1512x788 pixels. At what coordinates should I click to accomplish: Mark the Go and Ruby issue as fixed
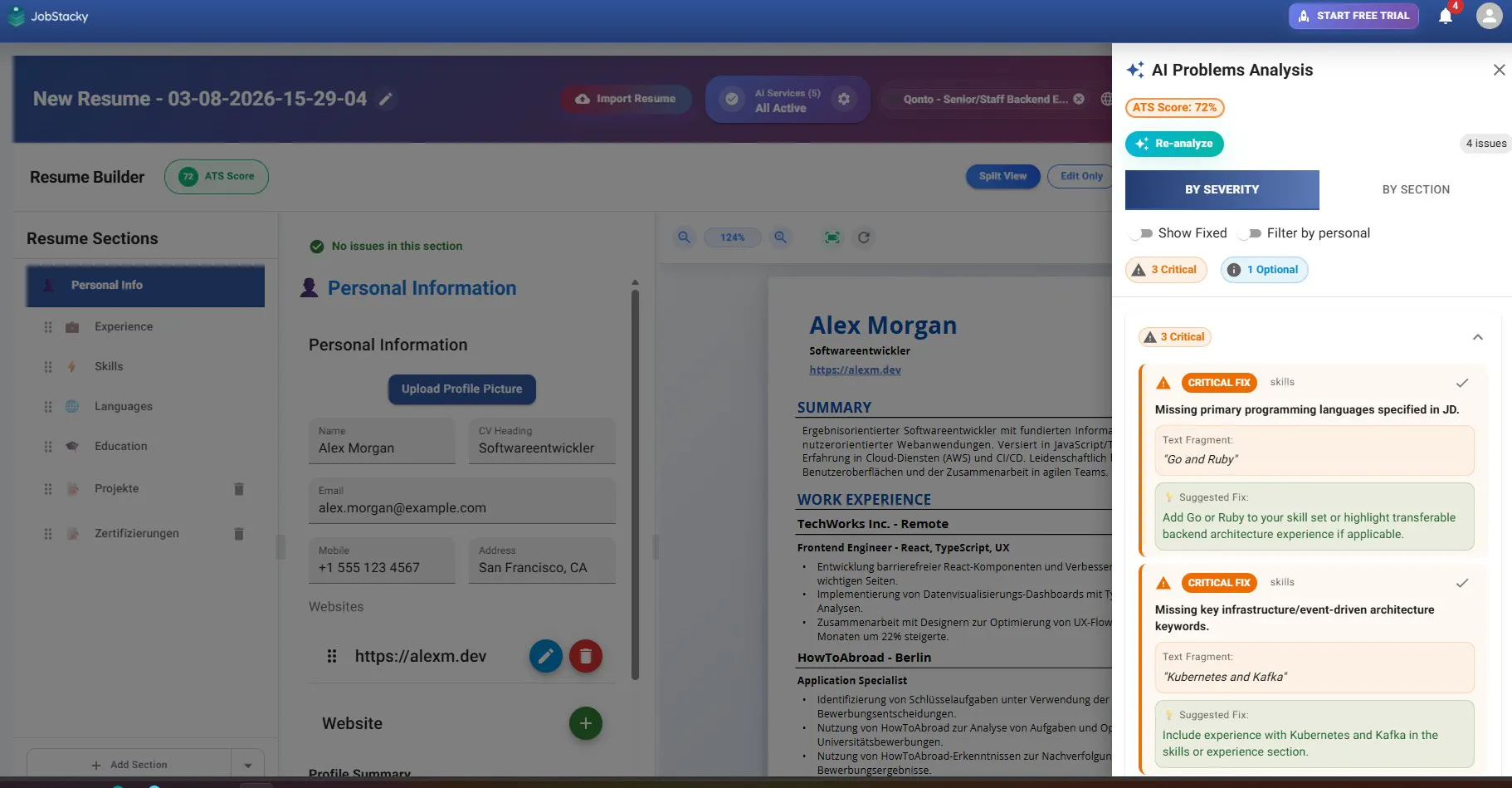[1462, 383]
